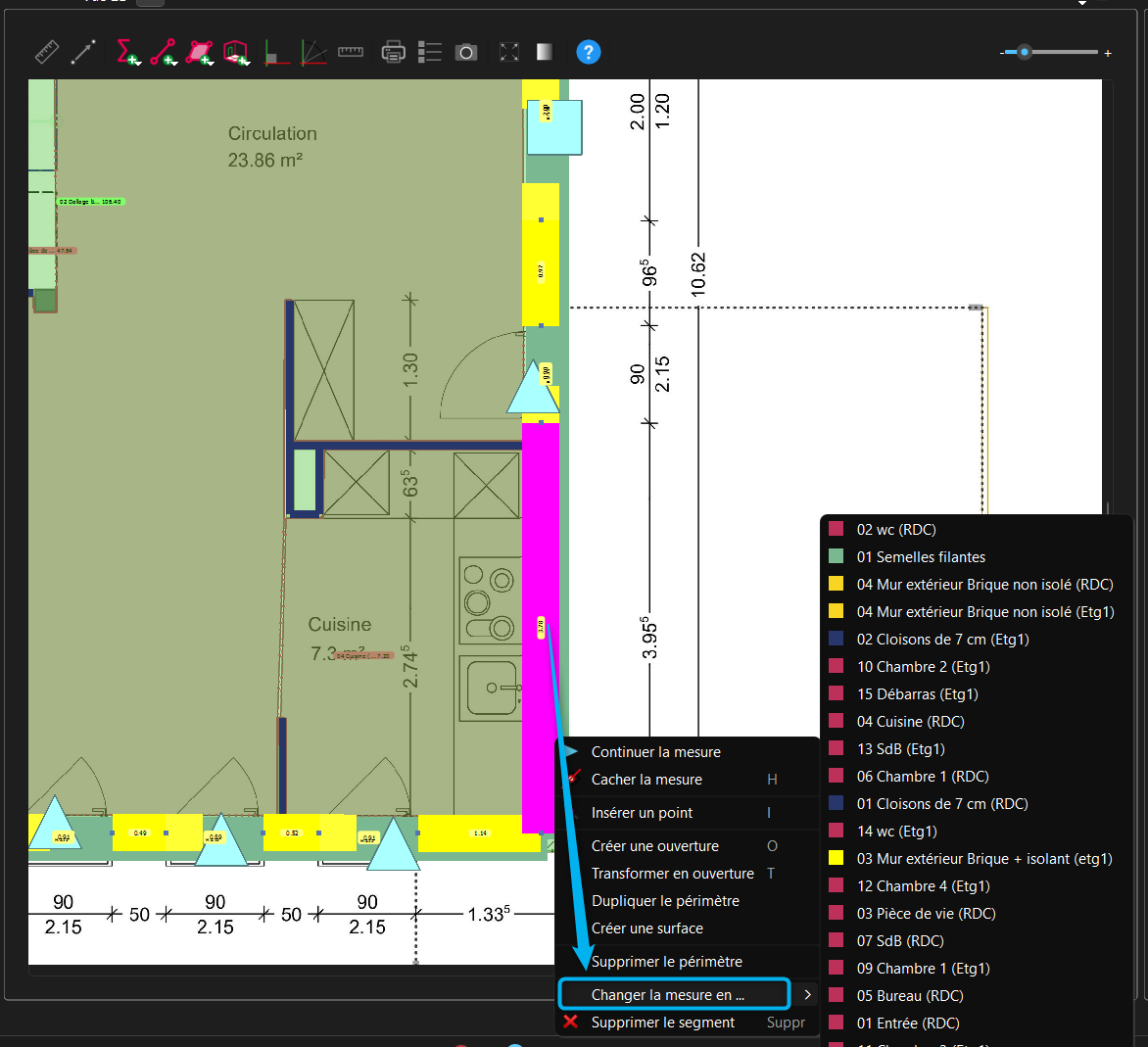Choose '03 Mur extérieur Brique + isolant (etg1)'
This screenshot has width=1148, height=1047.
983,859
